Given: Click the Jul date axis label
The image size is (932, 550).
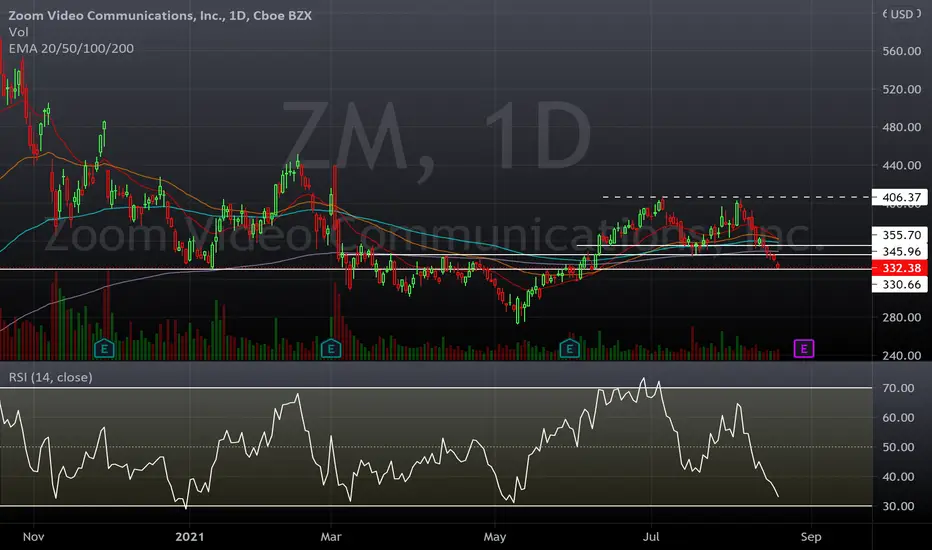Looking at the screenshot, I should tap(651, 537).
